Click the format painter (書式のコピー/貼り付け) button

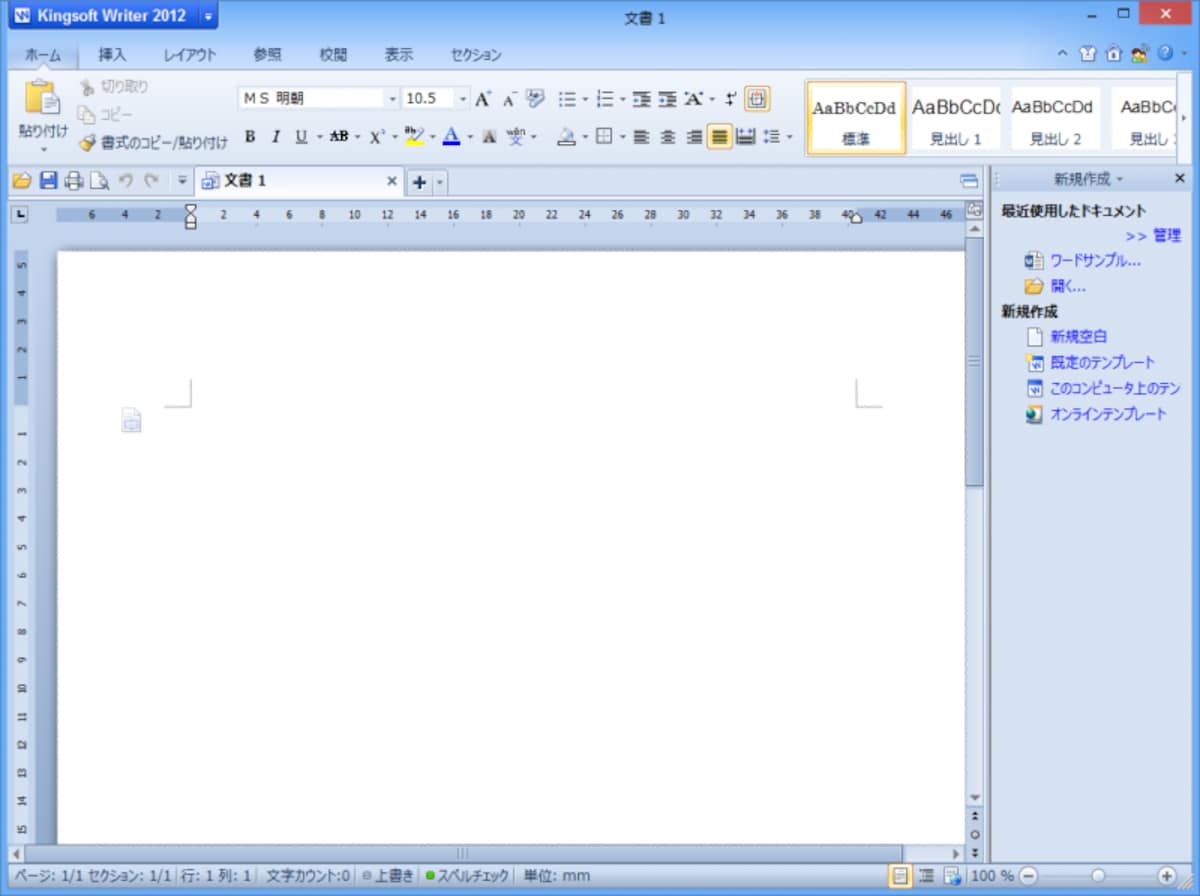coord(153,142)
